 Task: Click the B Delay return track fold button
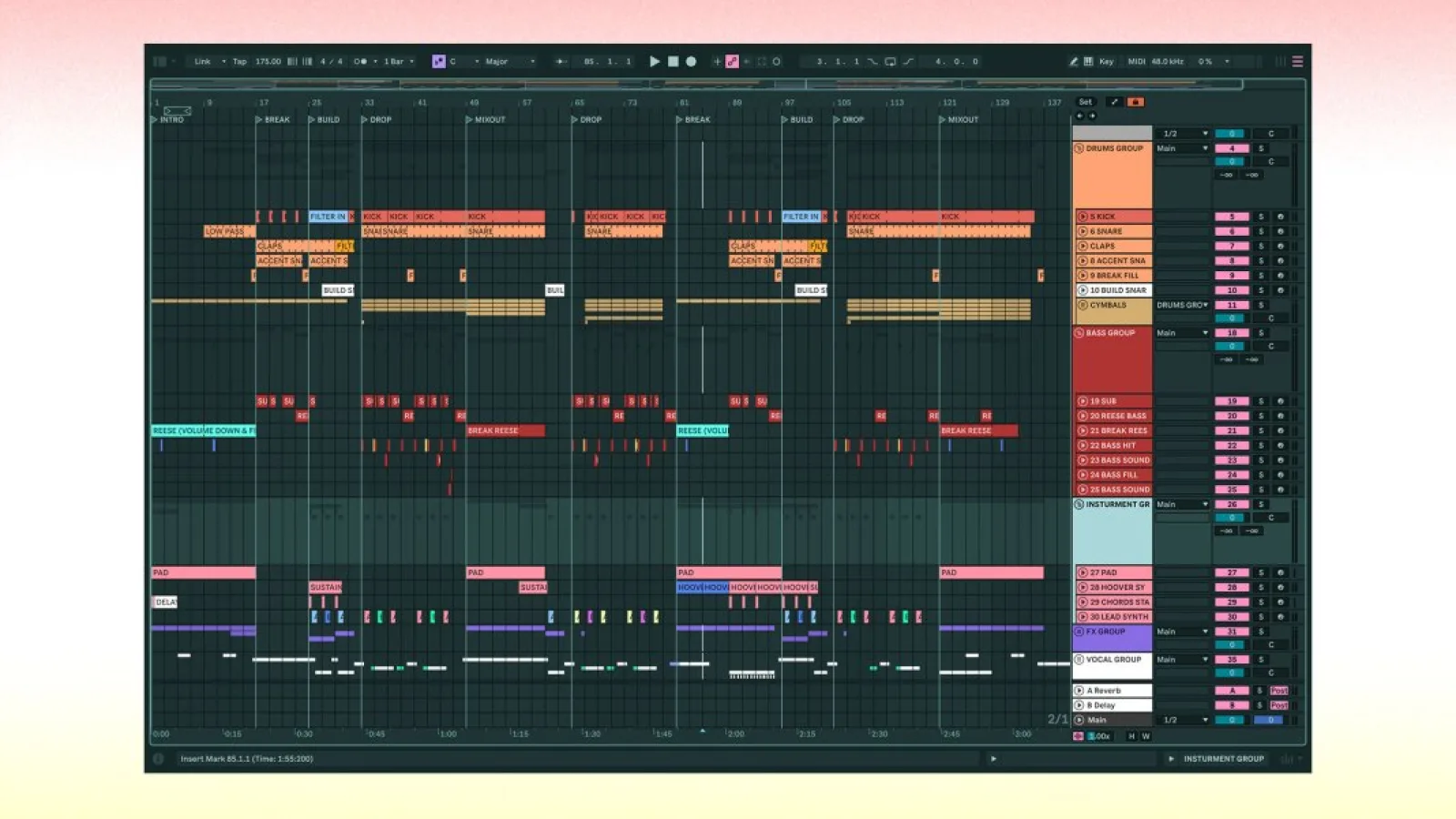click(x=1079, y=705)
